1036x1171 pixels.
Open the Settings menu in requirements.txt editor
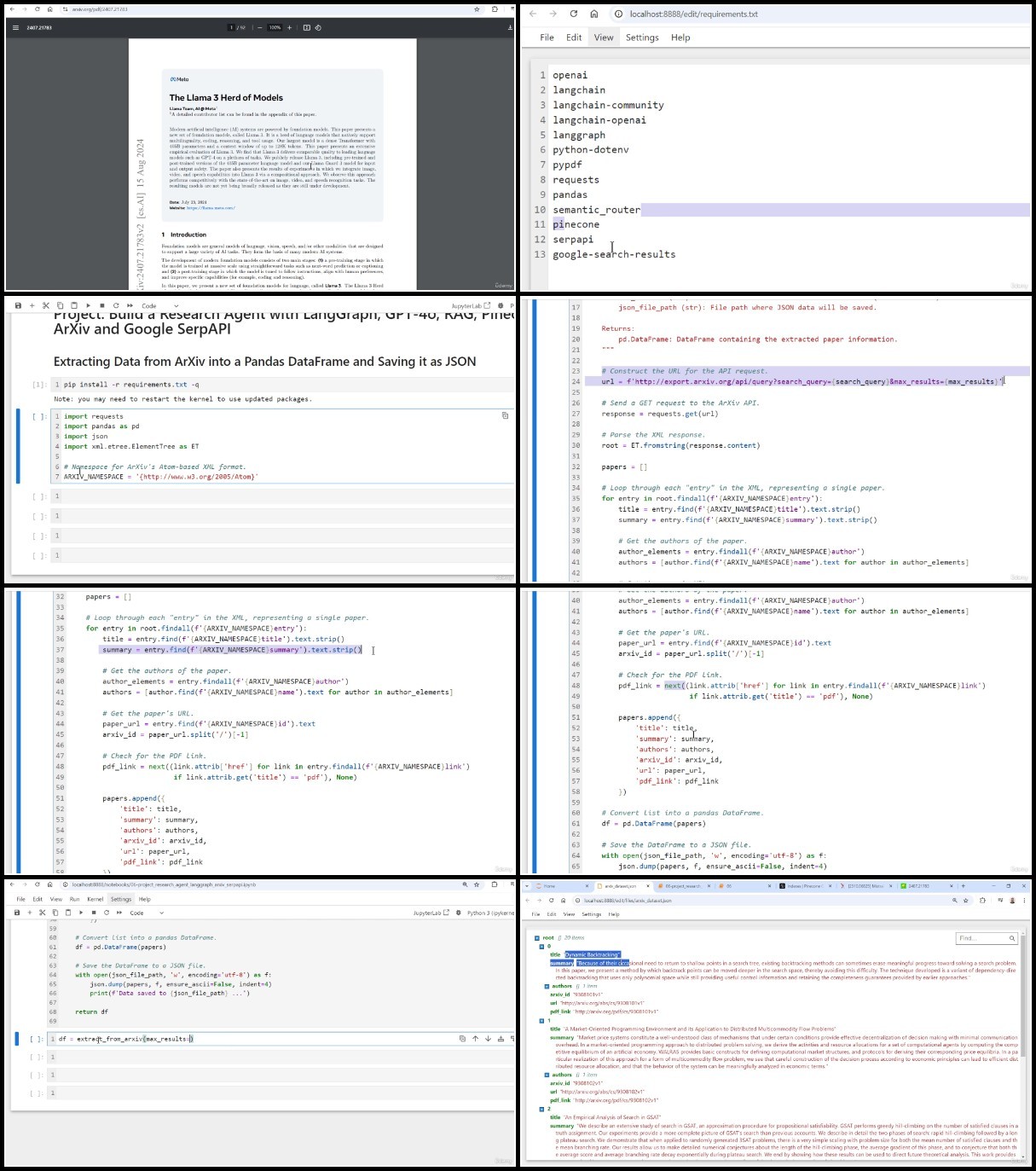(642, 38)
